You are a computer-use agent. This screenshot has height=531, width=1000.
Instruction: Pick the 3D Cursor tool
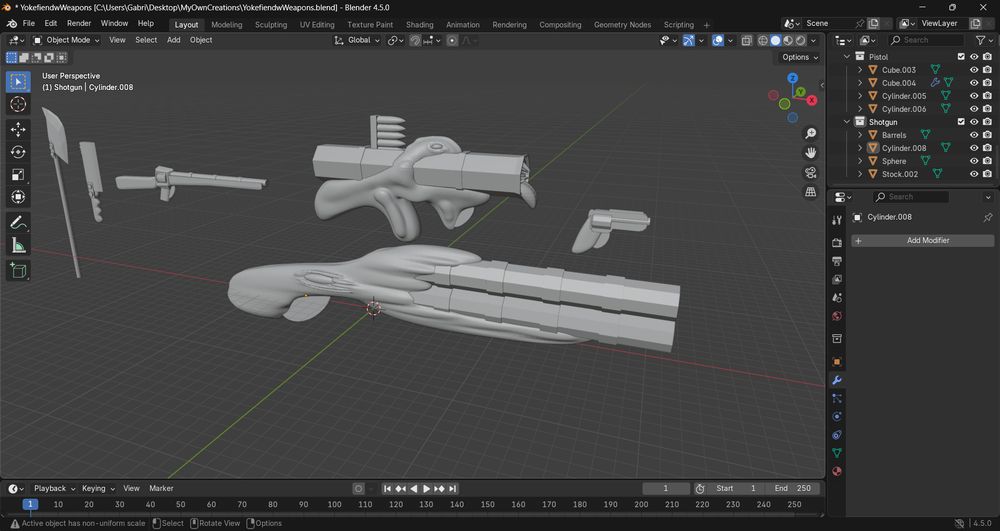pos(18,104)
